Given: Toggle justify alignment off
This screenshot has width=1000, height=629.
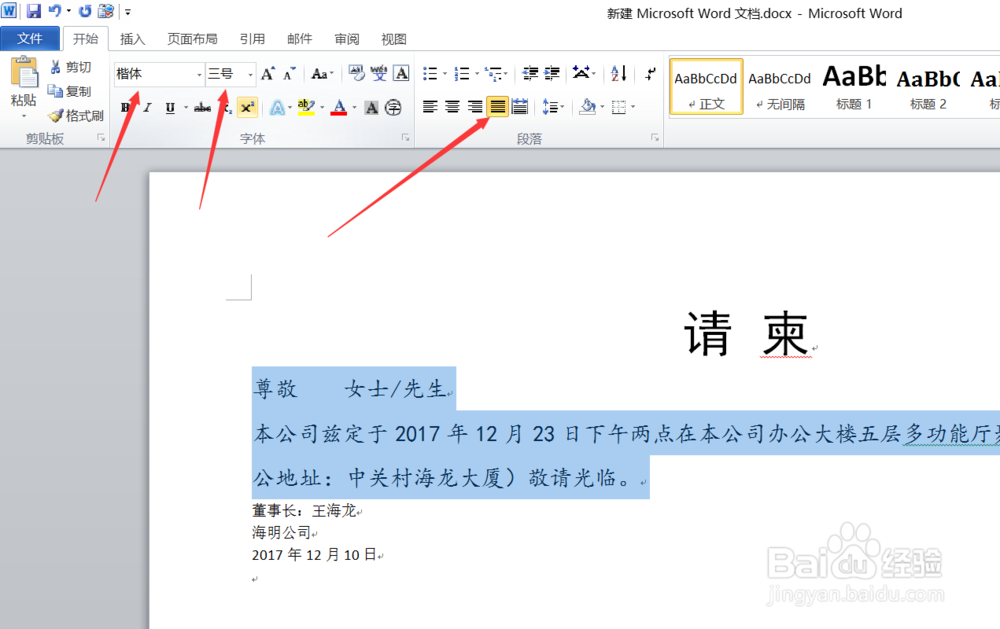Looking at the screenshot, I should coord(497,106).
